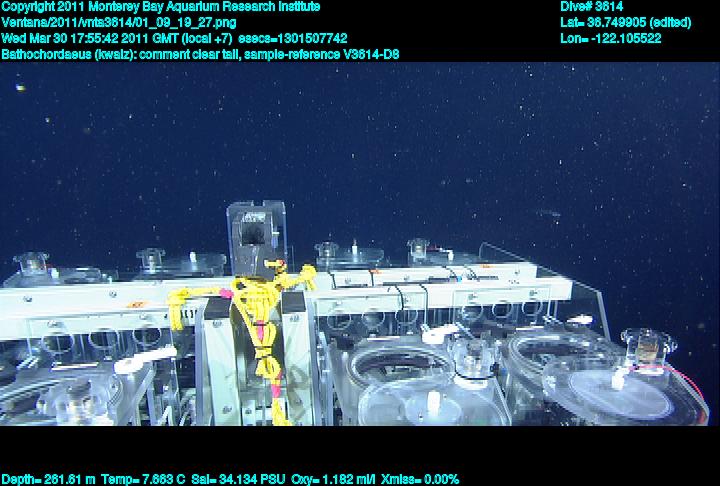Click the elongated animal in open water
Screen dimensions: 720x486
[x=548, y=212]
